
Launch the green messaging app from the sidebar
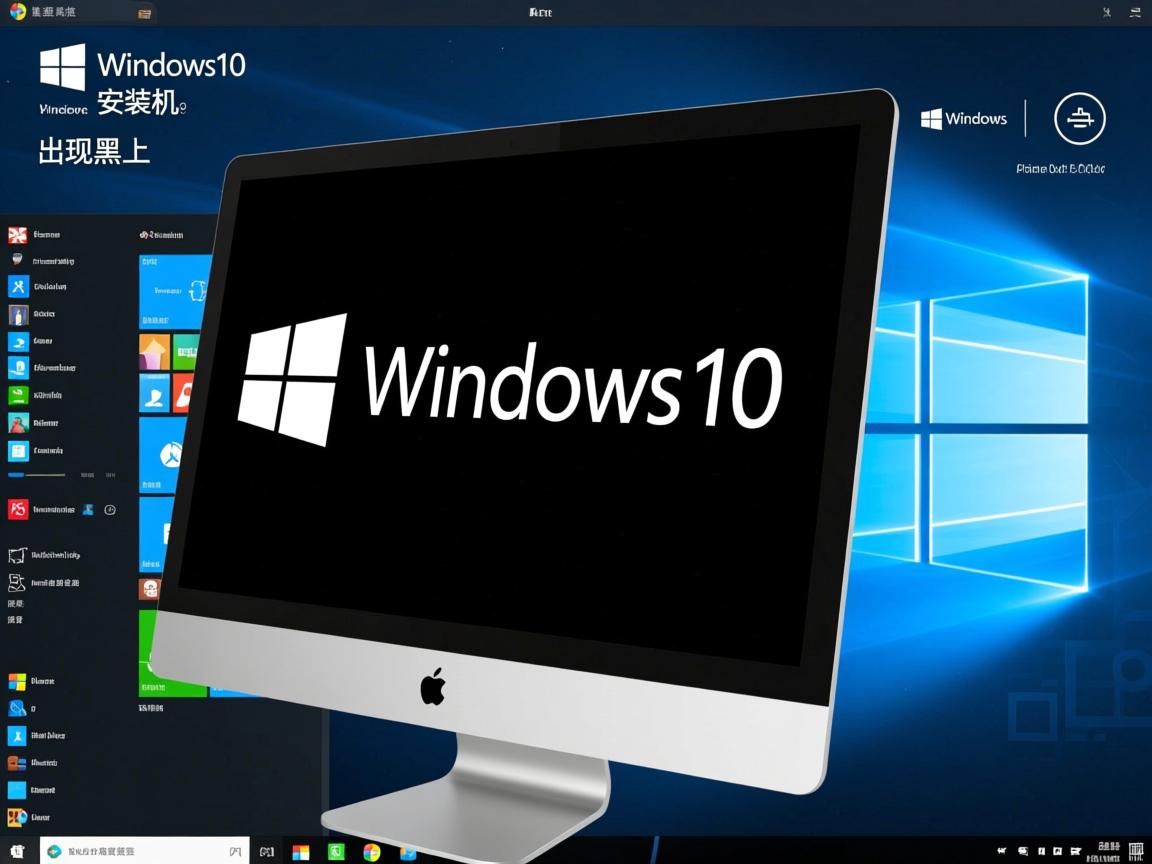pos(18,396)
